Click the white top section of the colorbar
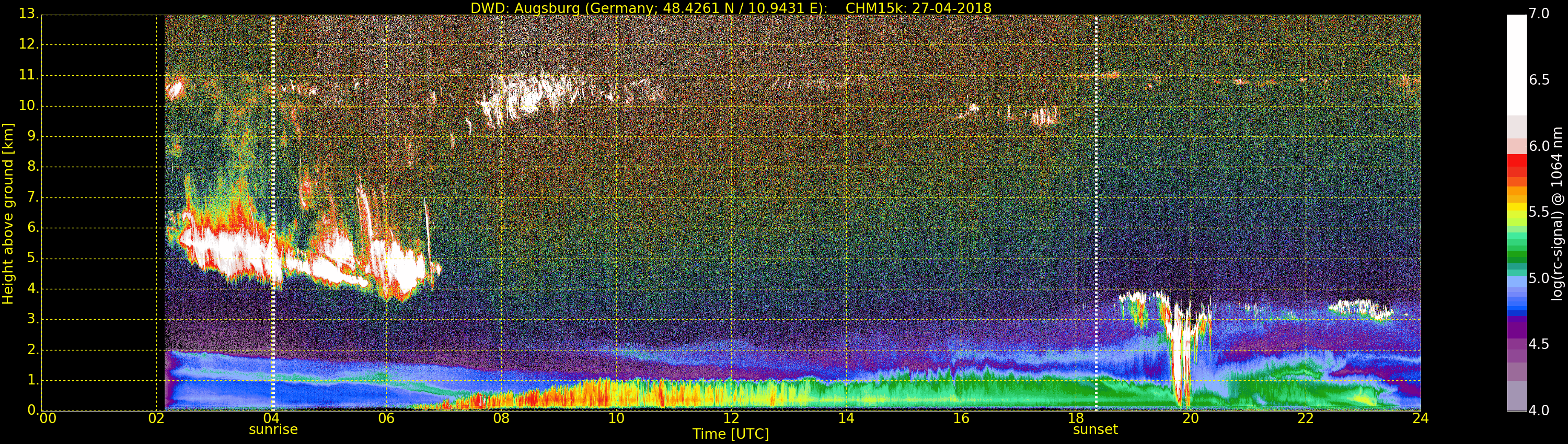This screenshot has width=1568, height=444. [x=1516, y=64]
